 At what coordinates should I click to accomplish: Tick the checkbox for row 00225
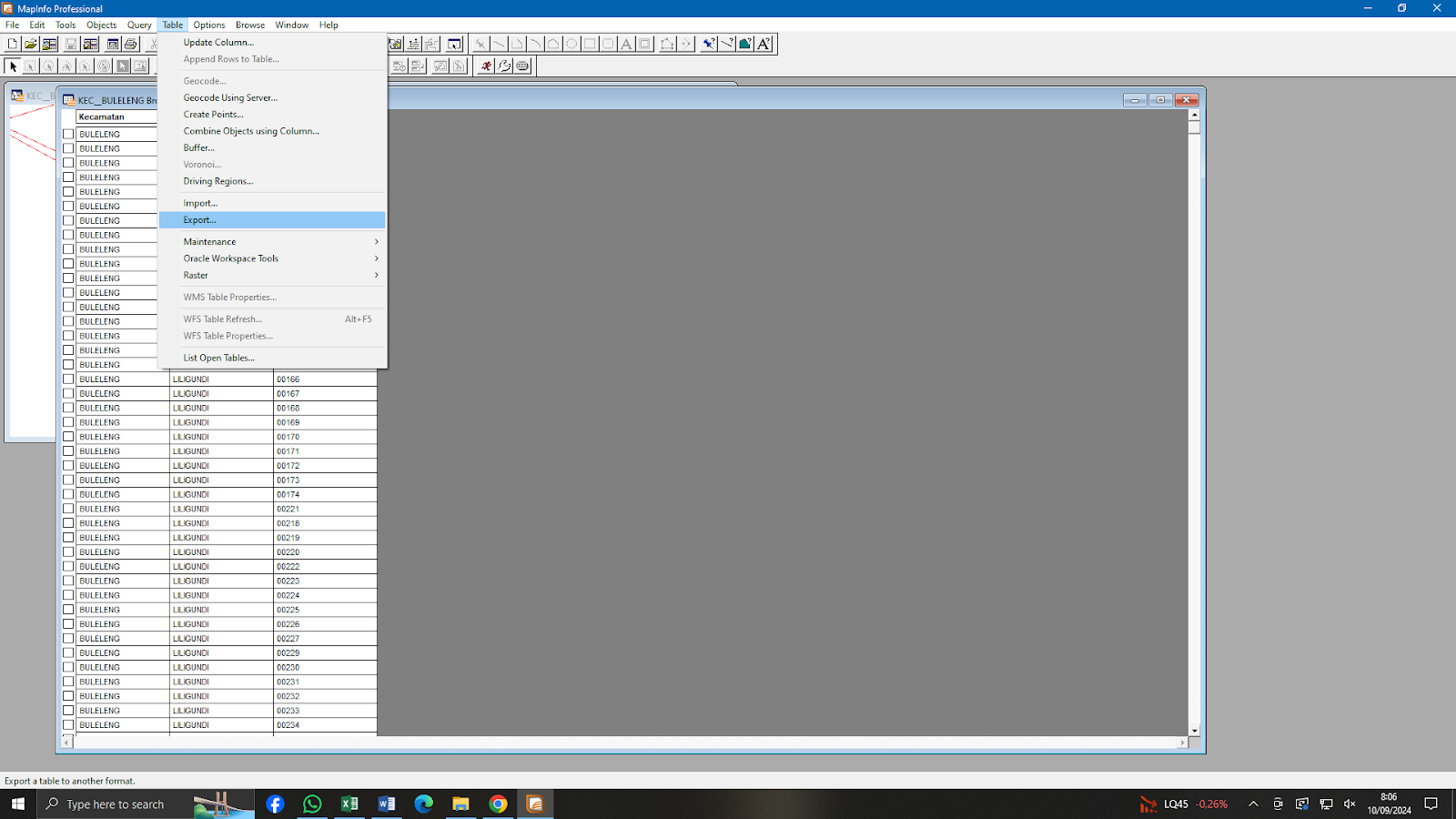coord(68,610)
